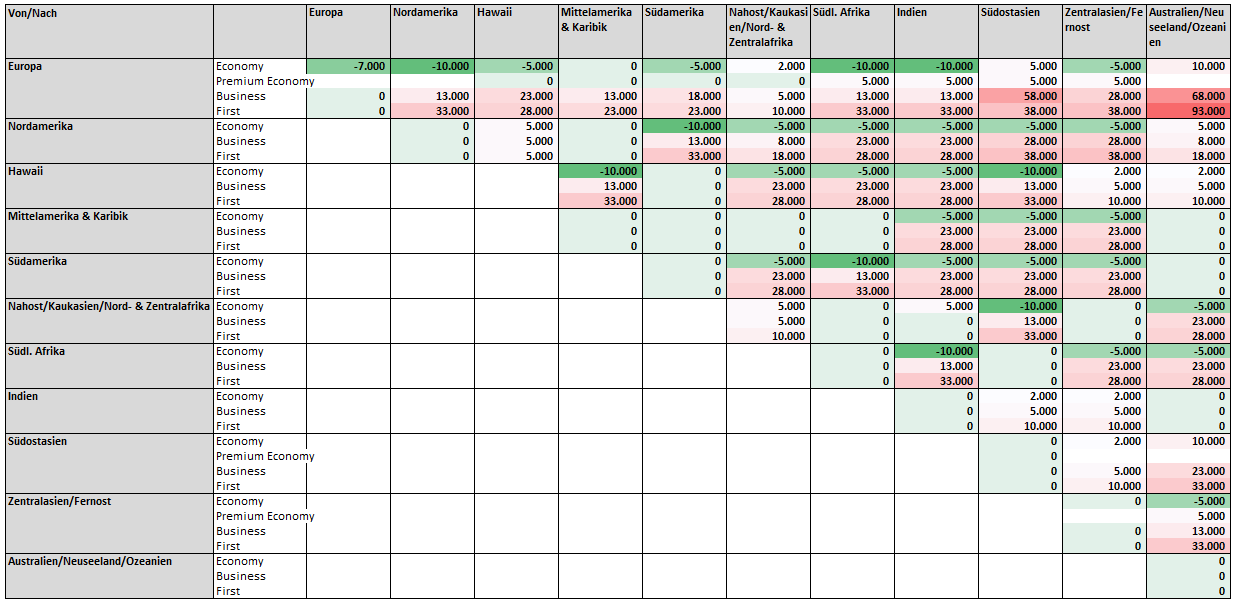The width and height of the screenshot is (1236, 603).
Task: Select the 93.000 cell
Action: 1188,111
